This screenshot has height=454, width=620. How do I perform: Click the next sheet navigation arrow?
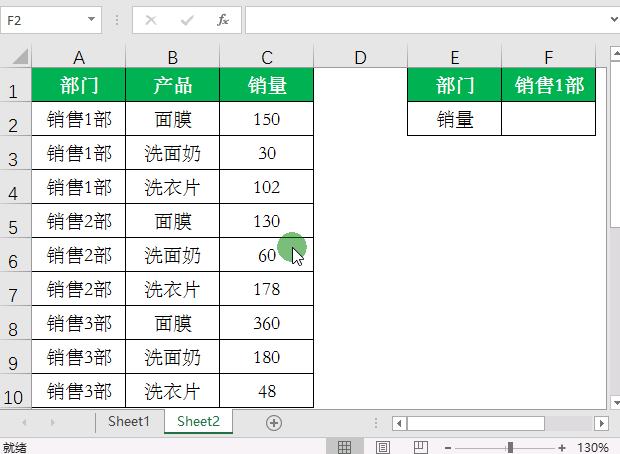click(x=53, y=422)
